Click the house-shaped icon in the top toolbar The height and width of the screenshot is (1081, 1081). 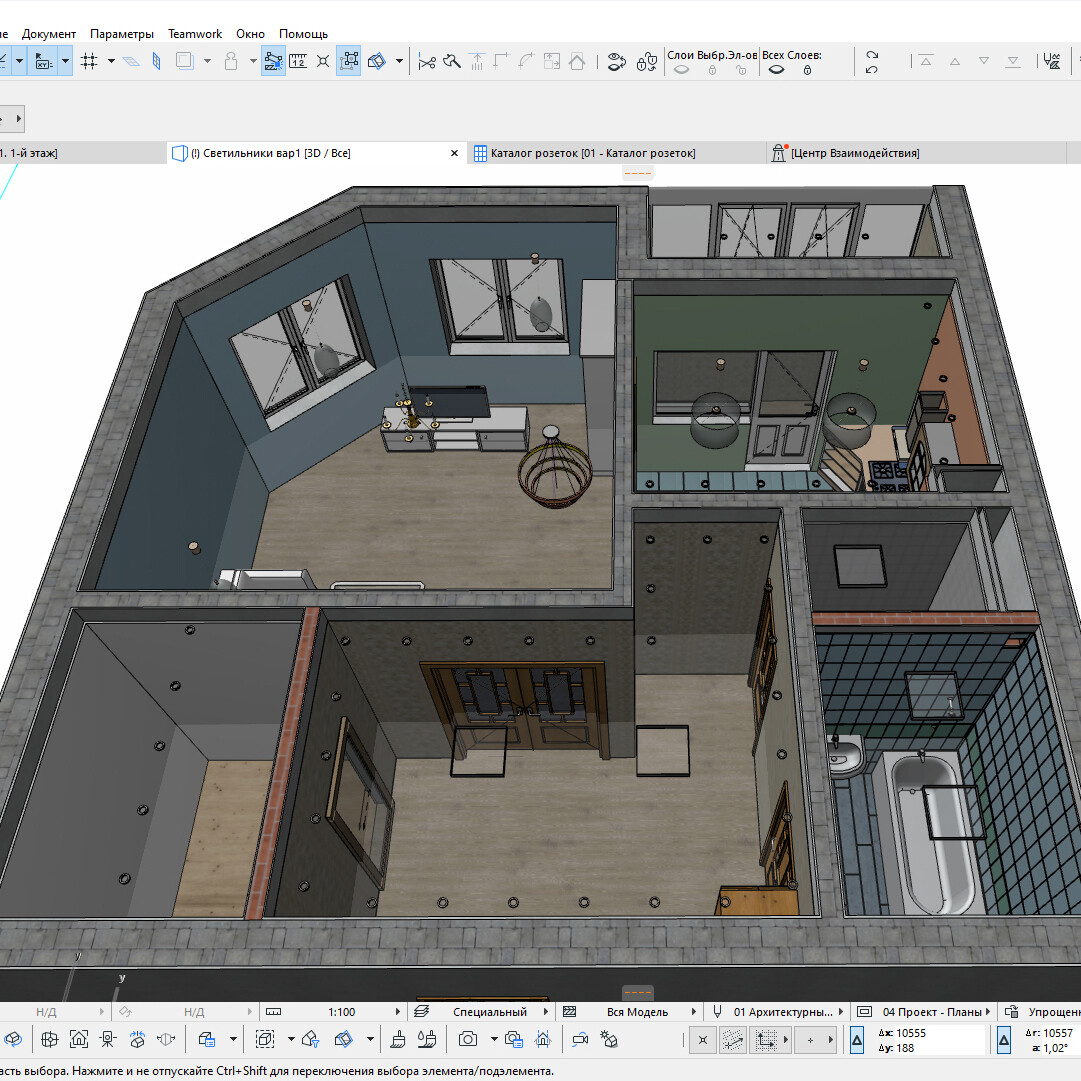(x=577, y=61)
